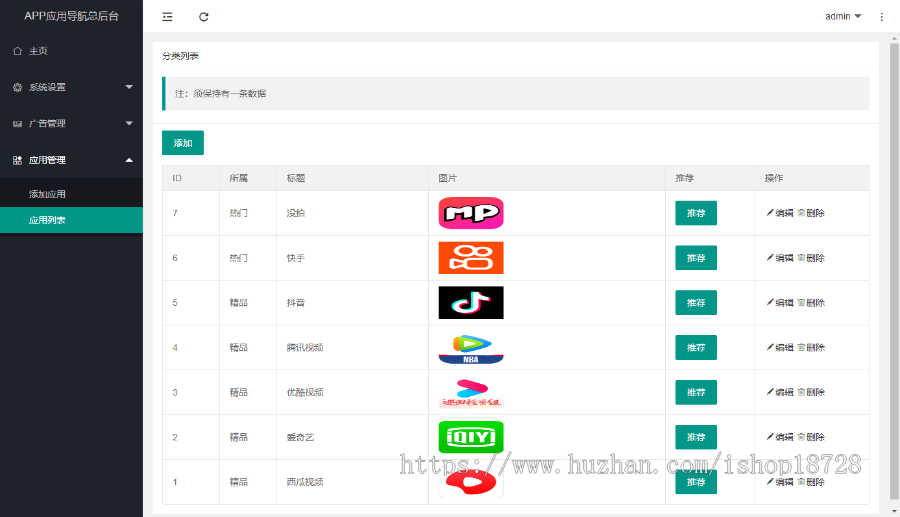This screenshot has height=517, width=900.
Task: Click the gear icon for 系统设置
Action: coord(17,87)
